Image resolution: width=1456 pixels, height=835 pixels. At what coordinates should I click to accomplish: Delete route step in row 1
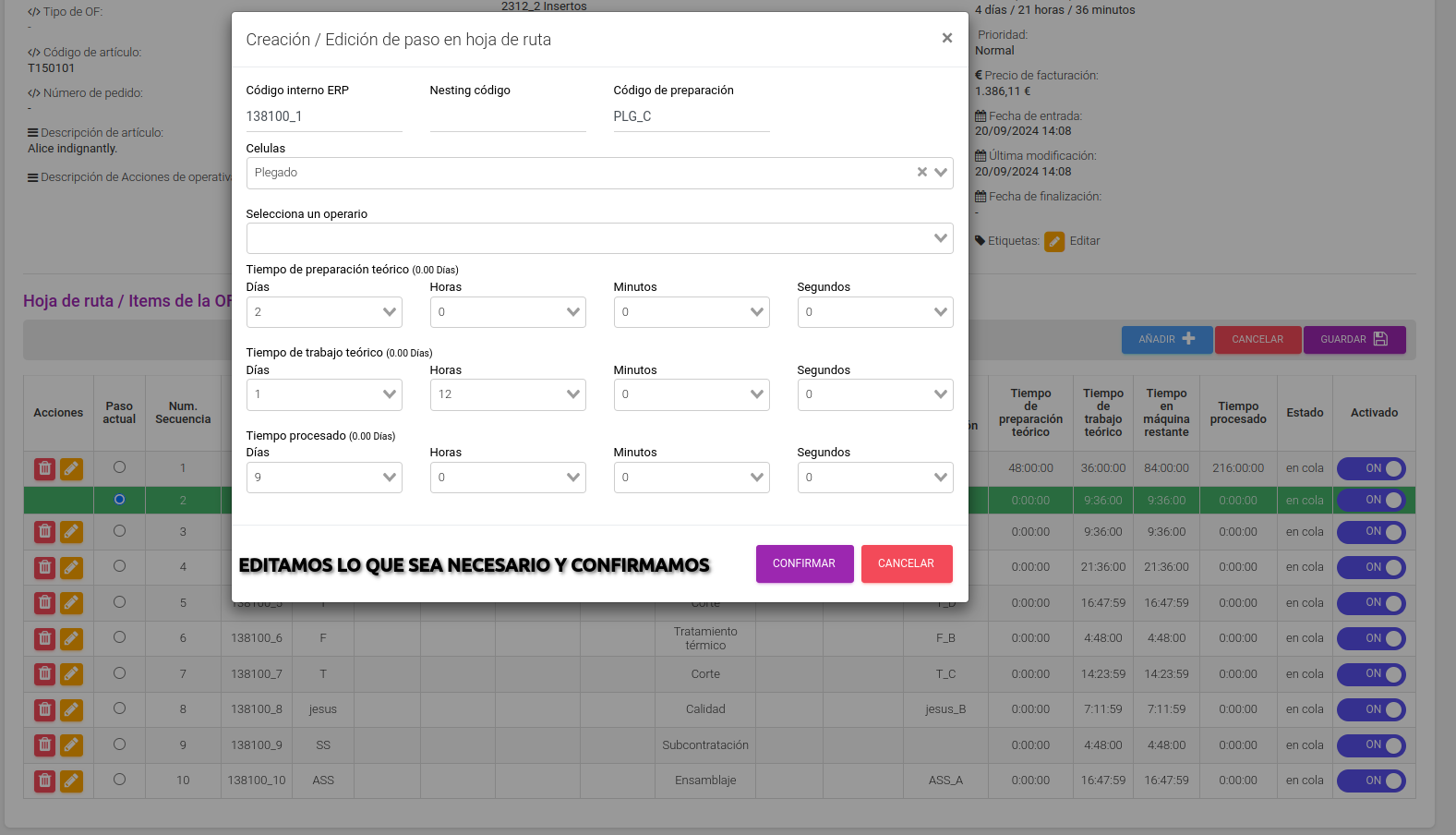click(44, 469)
